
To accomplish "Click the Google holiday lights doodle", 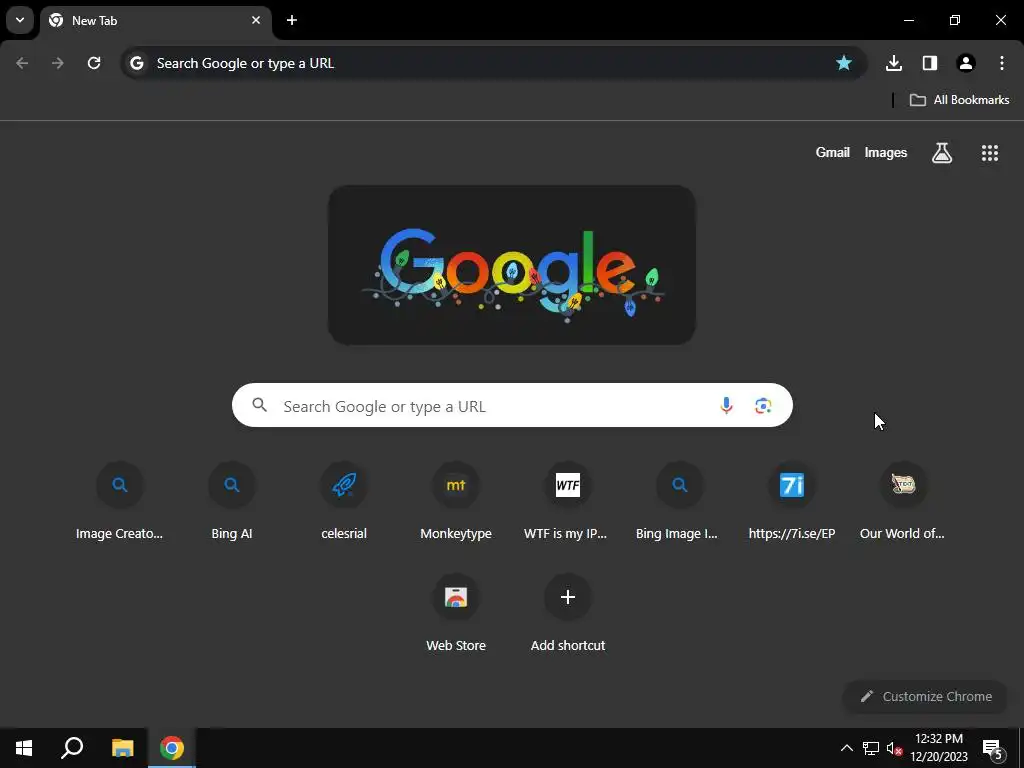I will pos(511,264).
